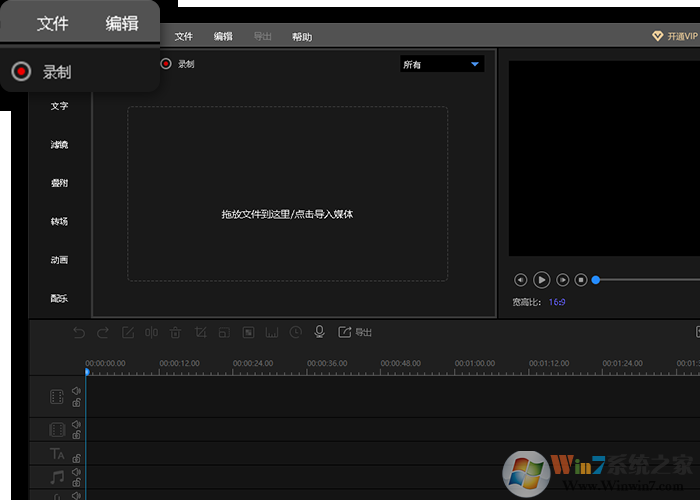Image resolution: width=700 pixels, height=500 pixels.
Task: Click the trash delete icon
Action: 176,332
